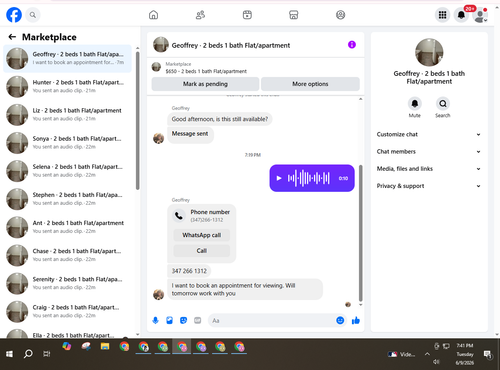Go back with the Marketplace back arrow
This screenshot has height=370, width=500.
[12, 37]
